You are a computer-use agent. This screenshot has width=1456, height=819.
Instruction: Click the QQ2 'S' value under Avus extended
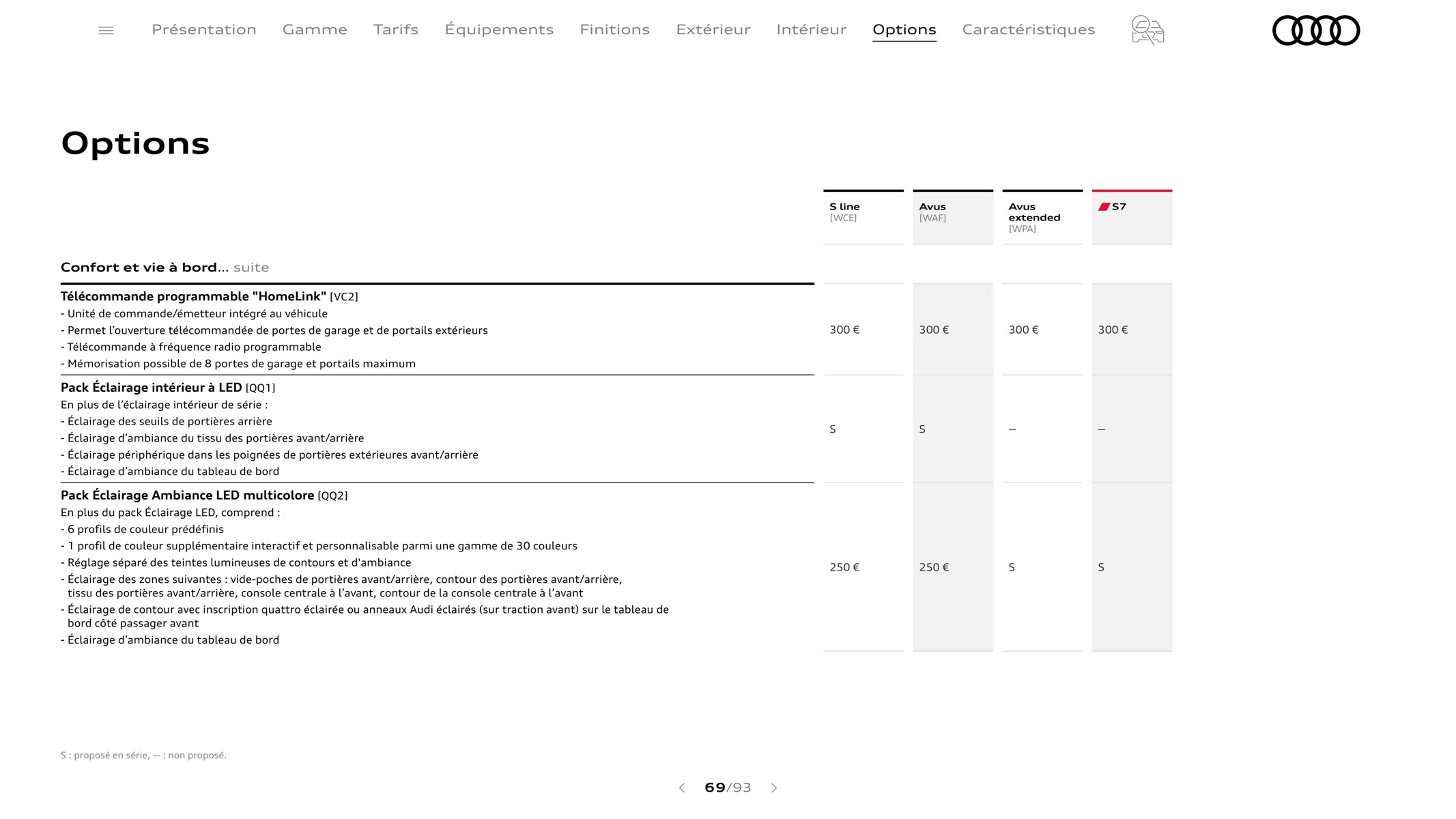1012,567
